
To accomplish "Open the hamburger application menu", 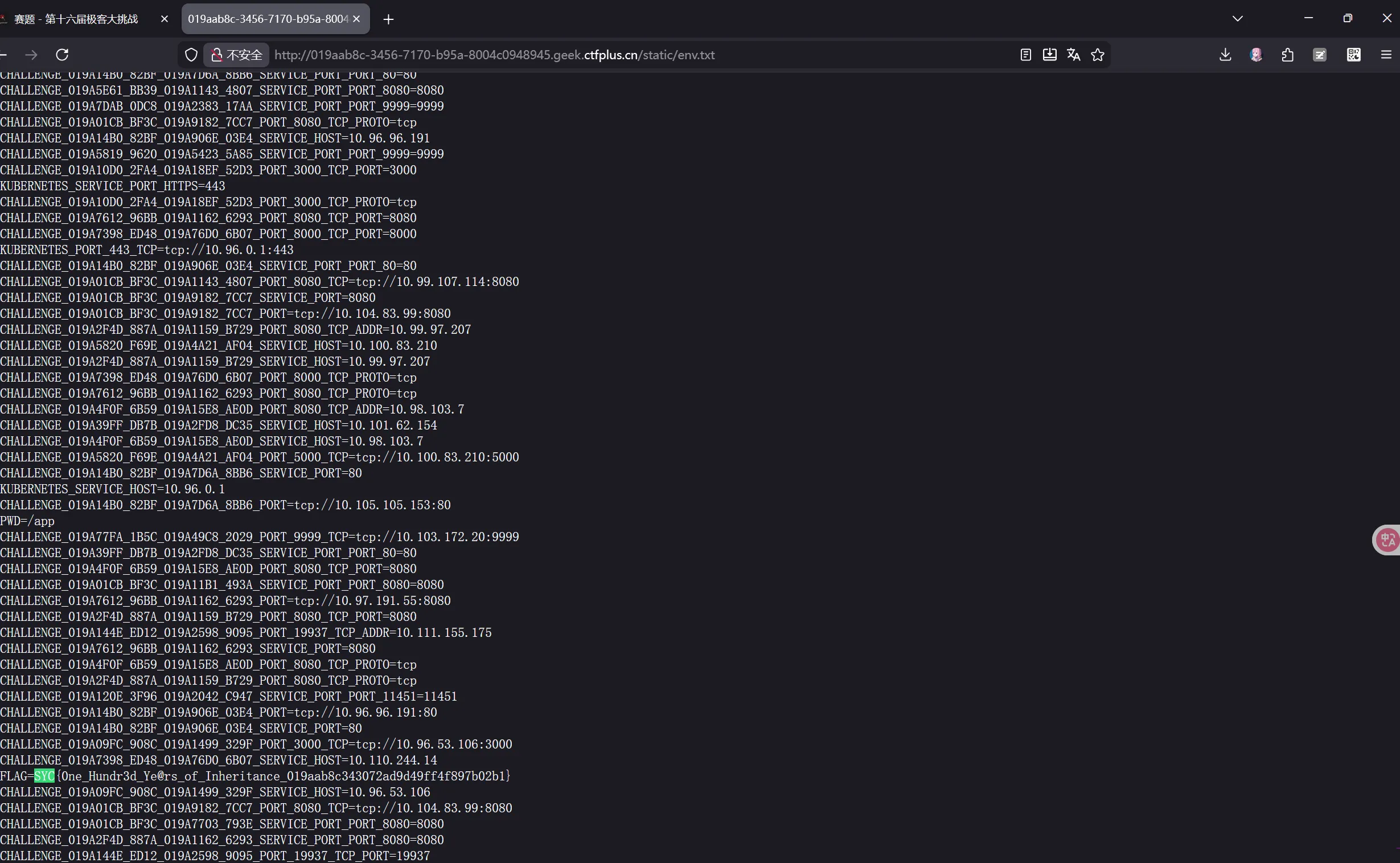I will (1386, 55).
